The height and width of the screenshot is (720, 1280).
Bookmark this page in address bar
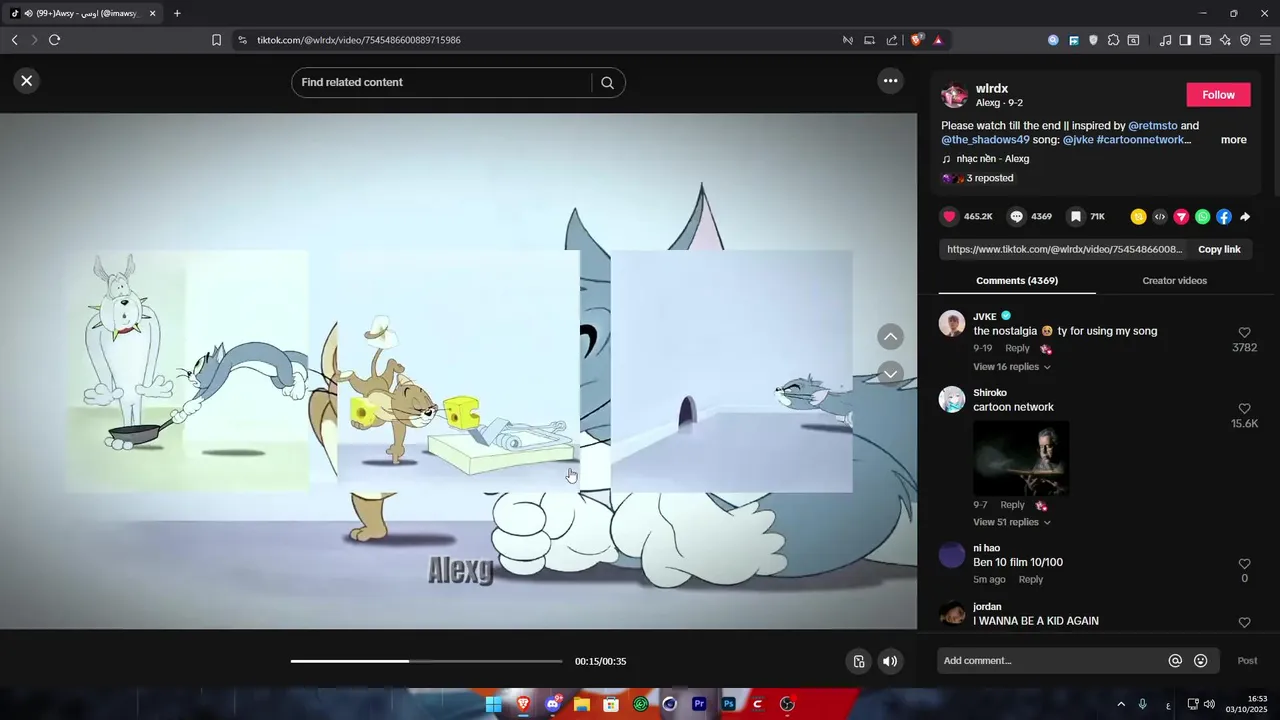tap(216, 40)
